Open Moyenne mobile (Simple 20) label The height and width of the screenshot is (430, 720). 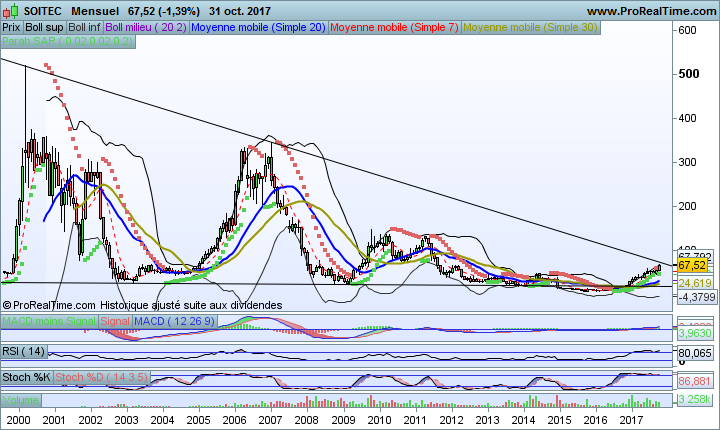pyautogui.click(x=258, y=28)
